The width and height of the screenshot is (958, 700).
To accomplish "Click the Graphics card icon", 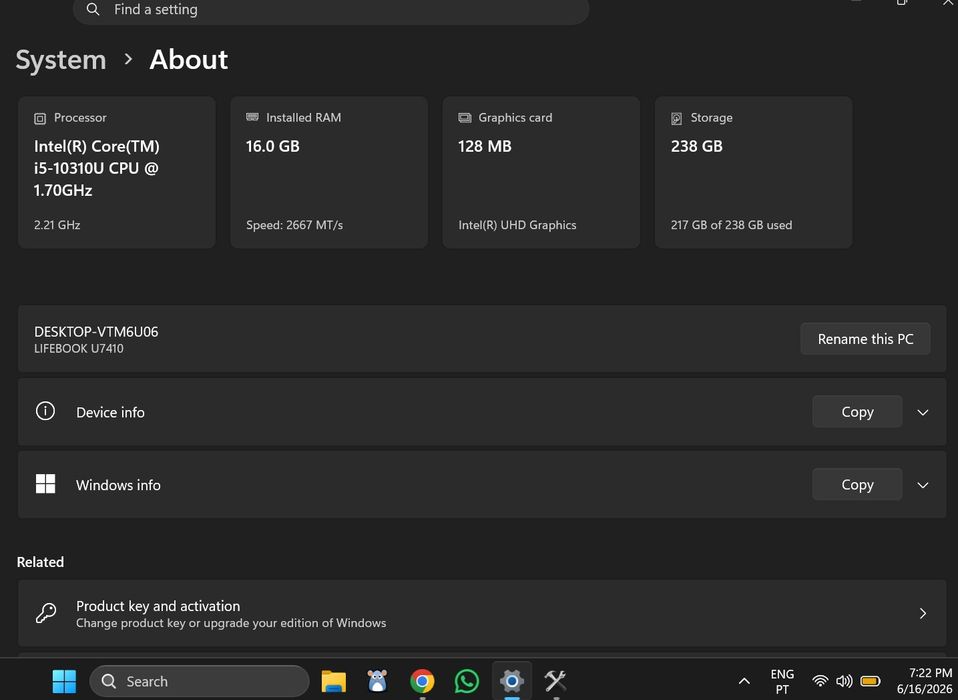I will [x=464, y=118].
